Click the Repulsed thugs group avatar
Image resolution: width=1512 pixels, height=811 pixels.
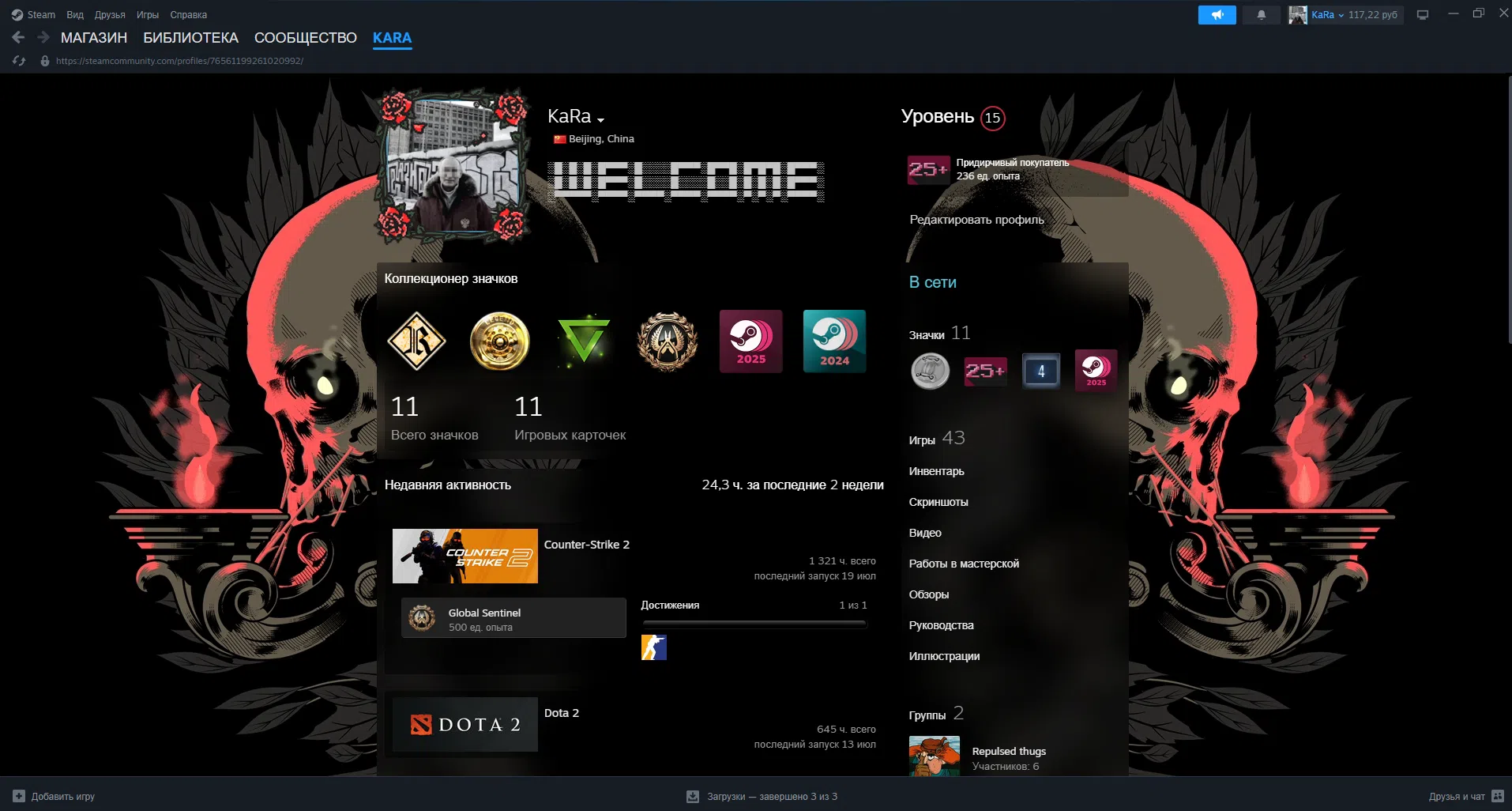tap(935, 756)
